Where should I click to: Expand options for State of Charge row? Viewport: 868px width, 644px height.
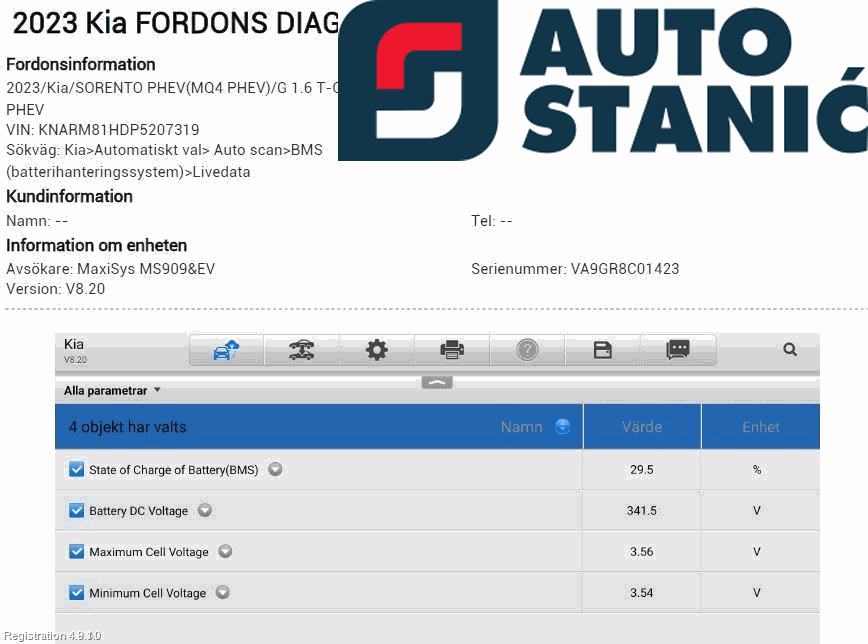275,469
